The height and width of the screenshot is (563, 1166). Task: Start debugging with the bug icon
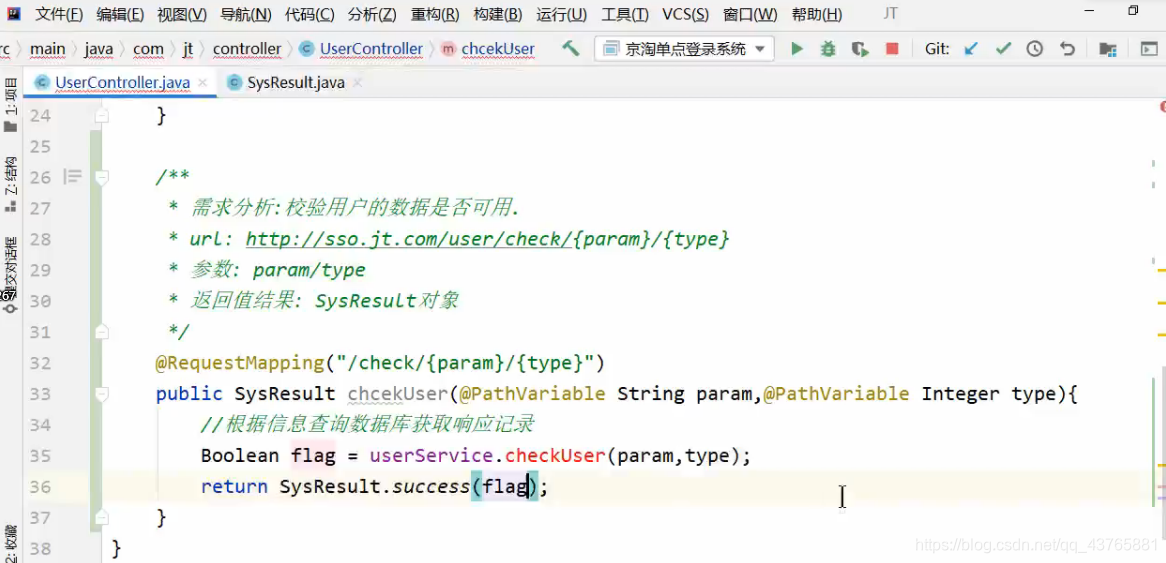(x=828, y=49)
